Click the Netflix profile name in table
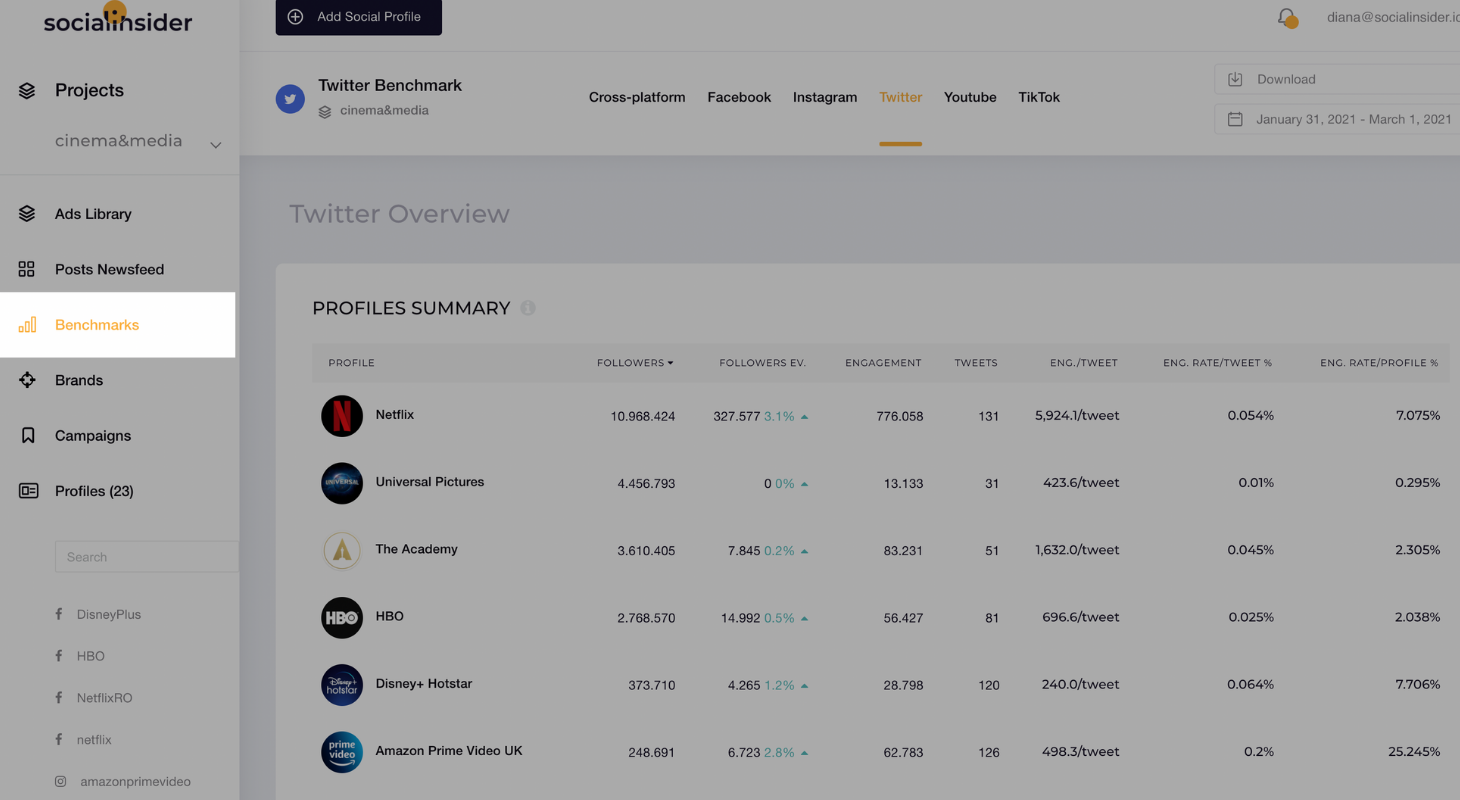1460x800 pixels. point(395,415)
